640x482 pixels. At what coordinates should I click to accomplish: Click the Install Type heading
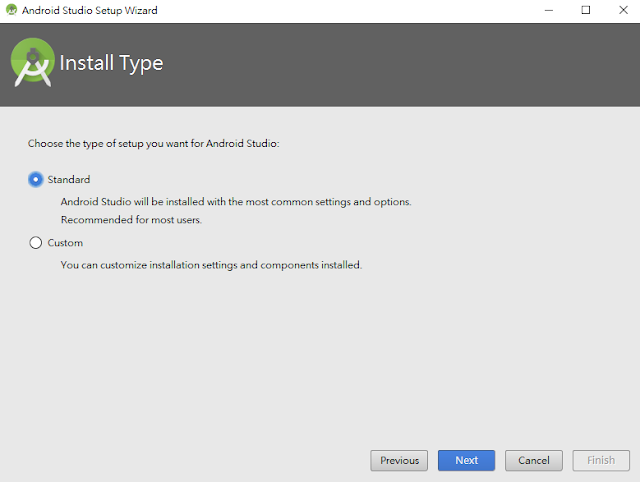point(111,63)
